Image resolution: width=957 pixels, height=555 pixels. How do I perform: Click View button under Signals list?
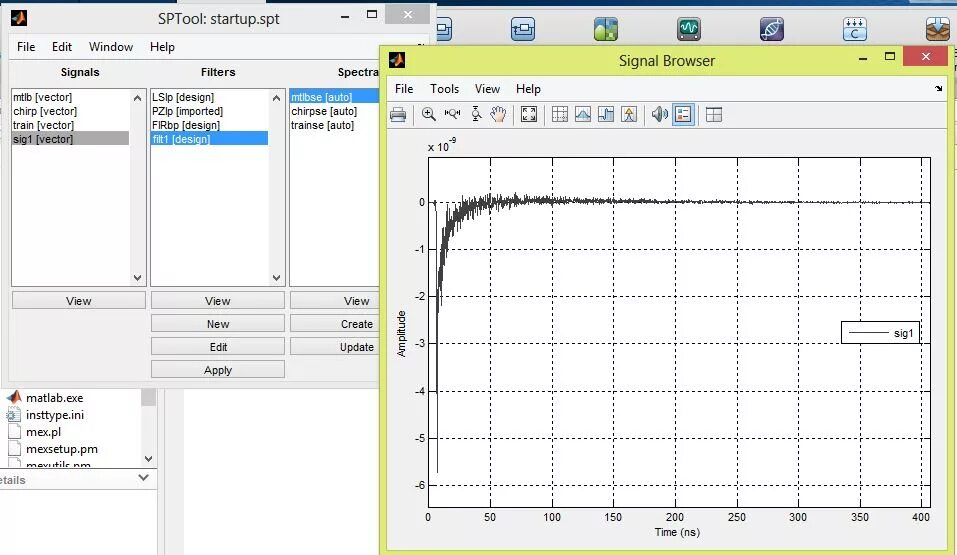pyautogui.click(x=79, y=300)
